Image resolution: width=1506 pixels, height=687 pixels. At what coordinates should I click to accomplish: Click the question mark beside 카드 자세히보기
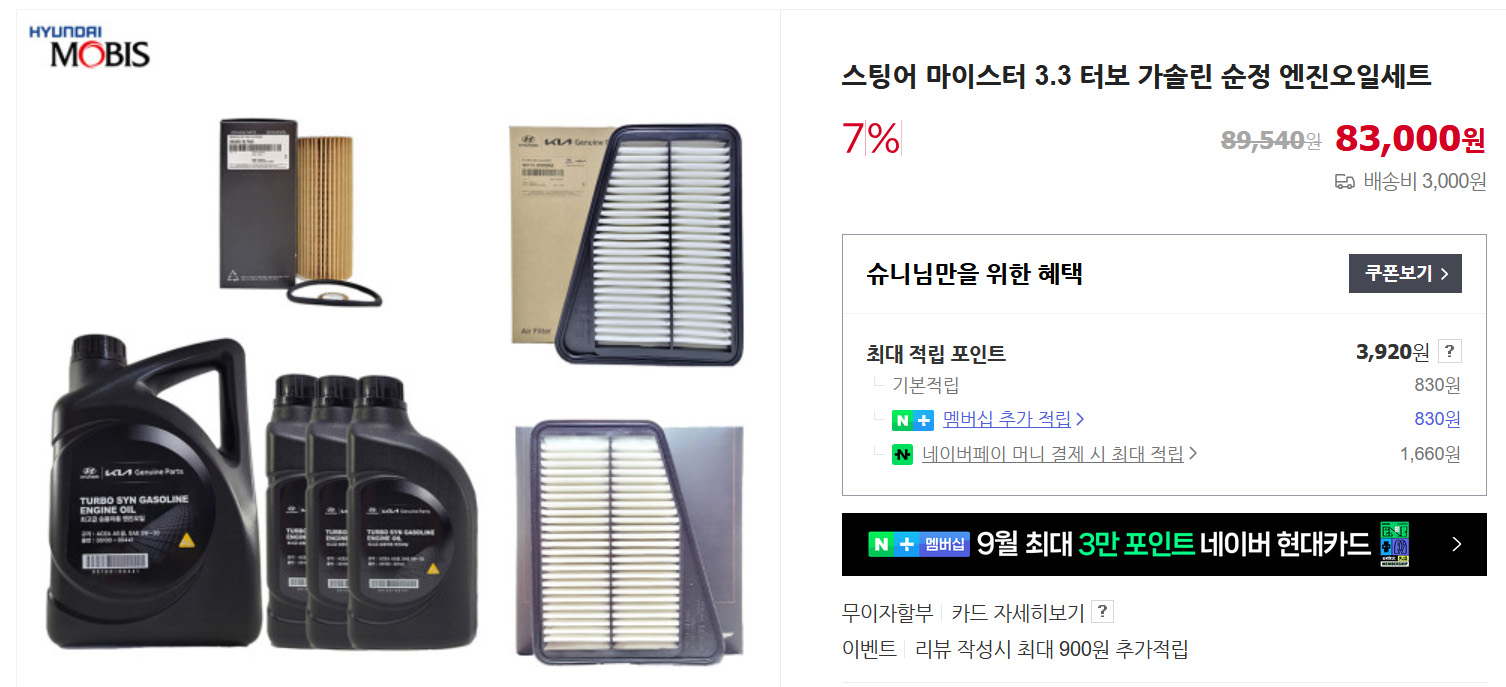pos(1102,612)
